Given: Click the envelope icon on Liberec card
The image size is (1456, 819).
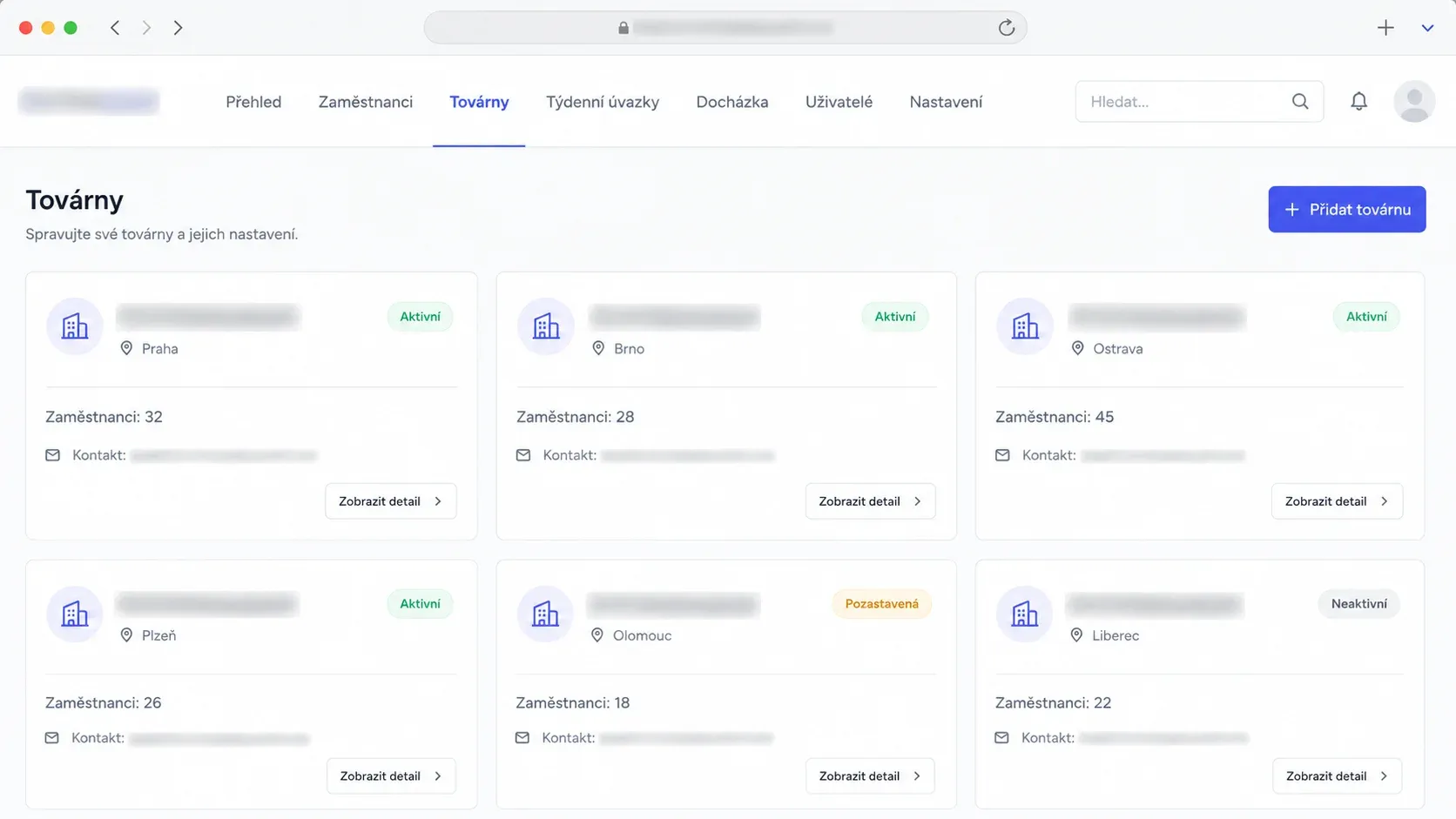Looking at the screenshot, I should tap(1001, 738).
